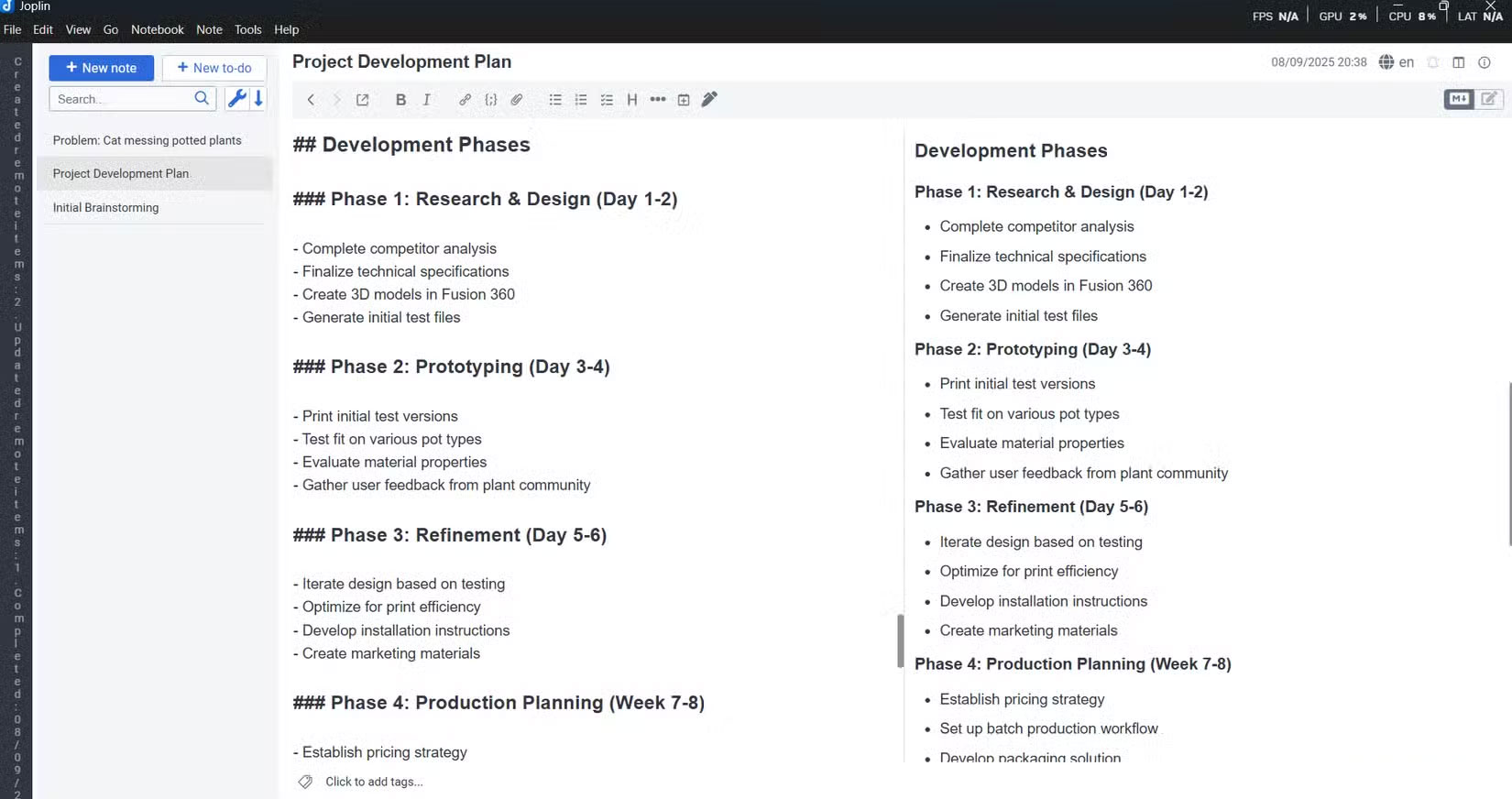The image size is (1512, 799).
Task: Create a new note
Action: [101, 68]
